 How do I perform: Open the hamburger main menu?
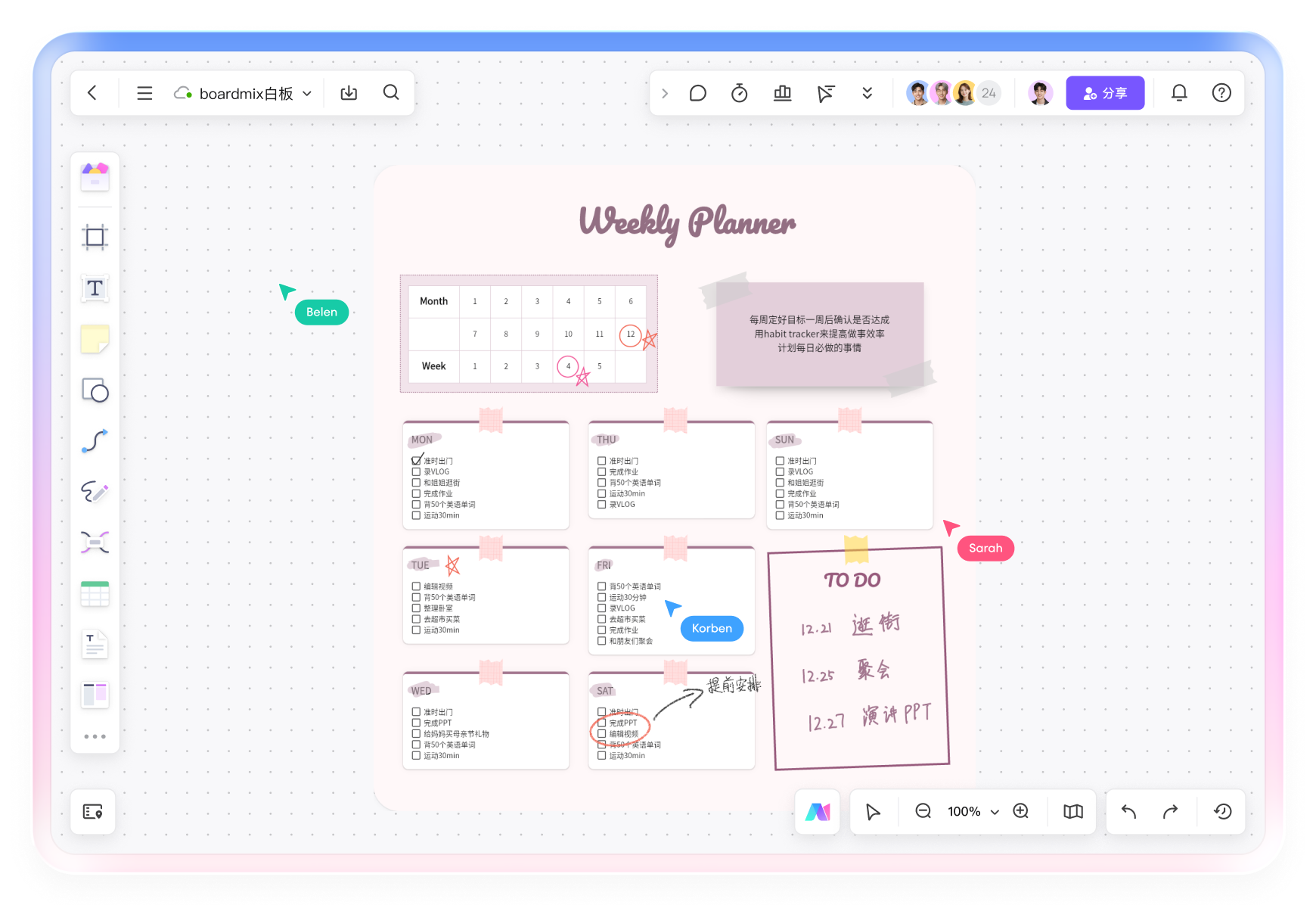pos(144,93)
